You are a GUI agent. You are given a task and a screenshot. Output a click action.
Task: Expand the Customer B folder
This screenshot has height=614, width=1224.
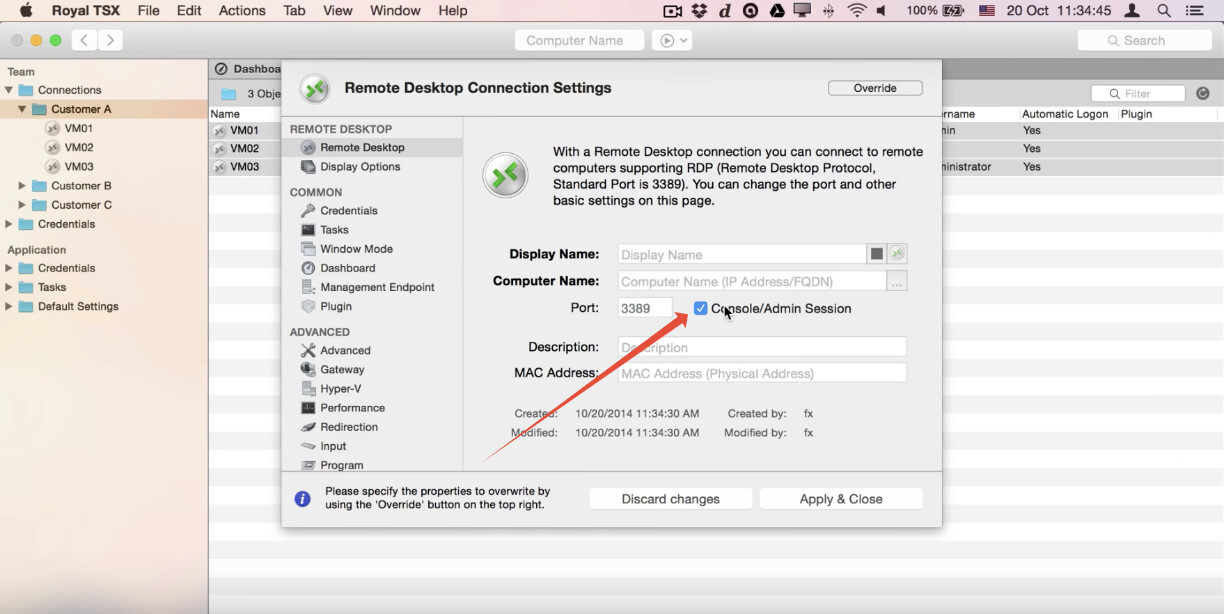pyautogui.click(x=22, y=186)
